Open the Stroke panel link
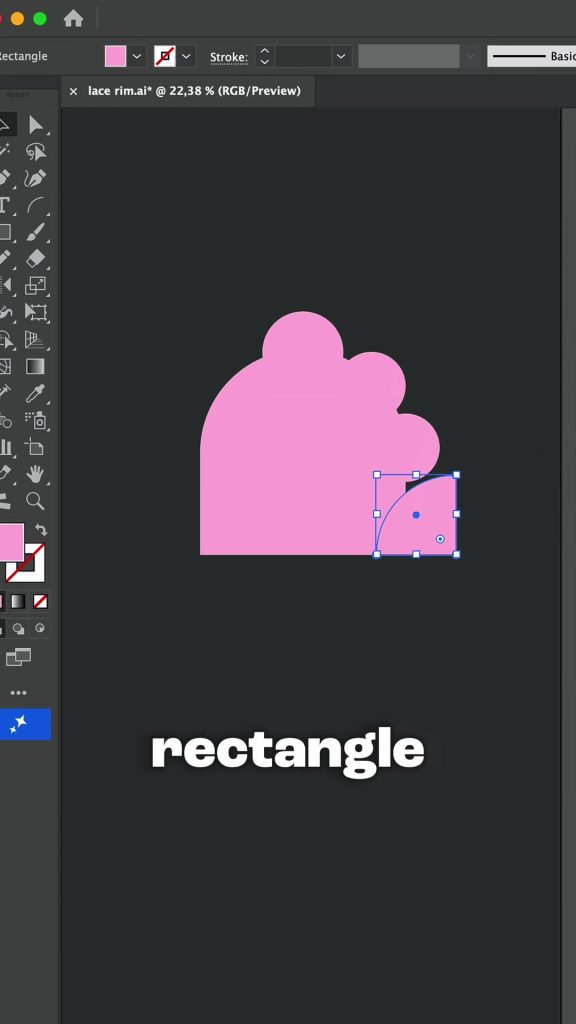Screen dimensions: 576x1024 tap(229, 57)
